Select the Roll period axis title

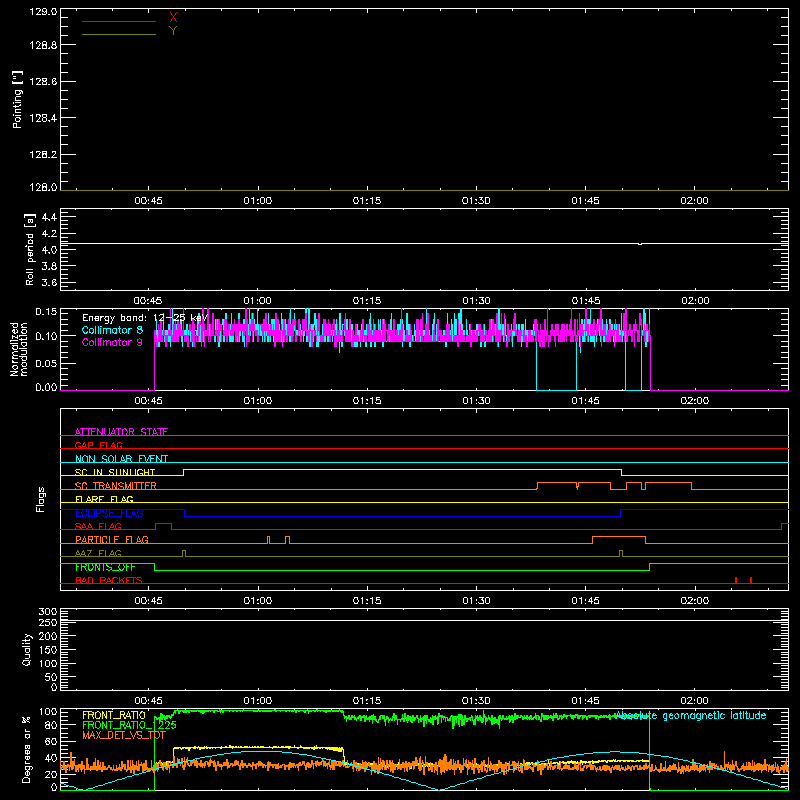tap(30, 249)
